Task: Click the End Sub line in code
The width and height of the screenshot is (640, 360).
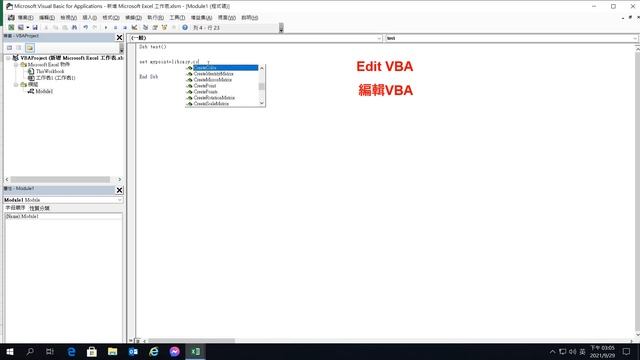Action: pyautogui.click(x=149, y=77)
